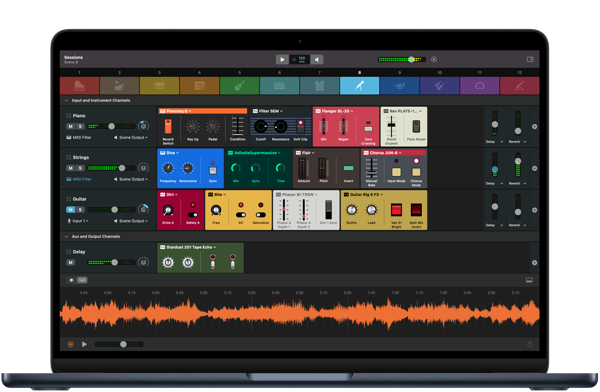Select the purple electric guitar scene 10
The height and width of the screenshot is (392, 600).
[x=439, y=85]
